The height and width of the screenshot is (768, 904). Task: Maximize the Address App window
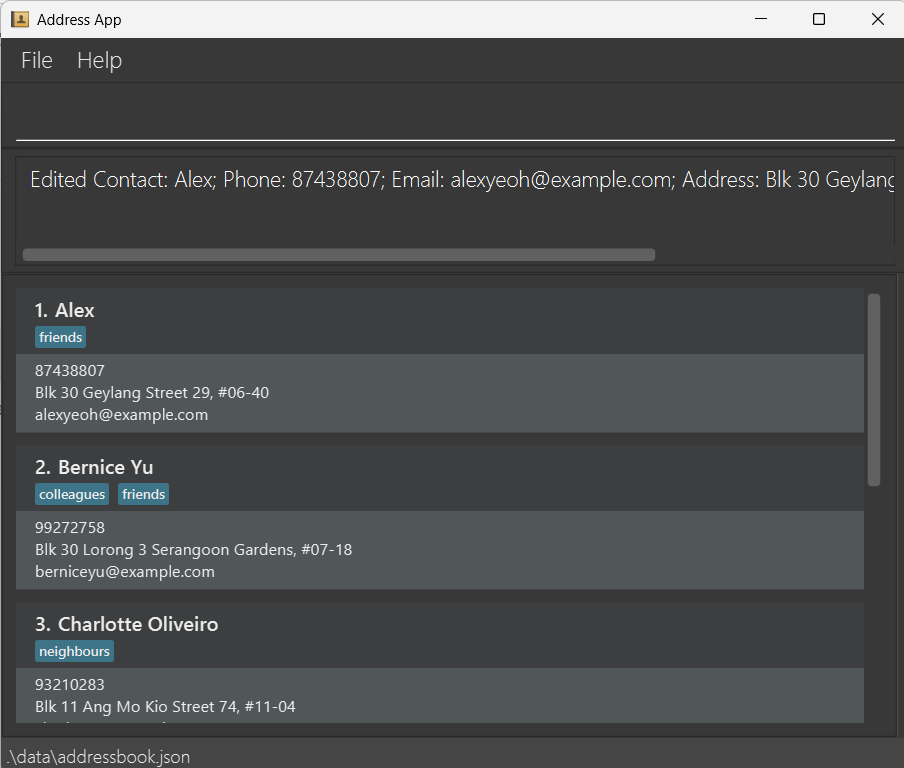pos(818,19)
